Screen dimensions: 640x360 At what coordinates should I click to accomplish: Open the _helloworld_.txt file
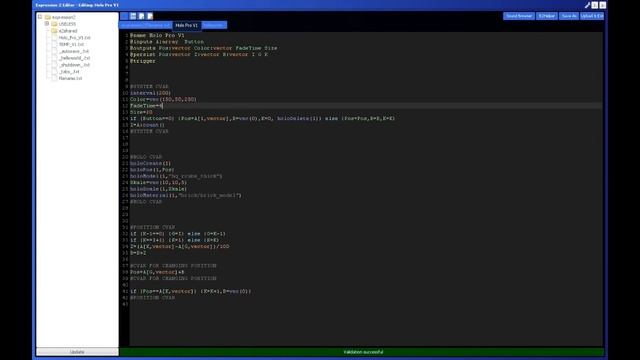pos(74,58)
